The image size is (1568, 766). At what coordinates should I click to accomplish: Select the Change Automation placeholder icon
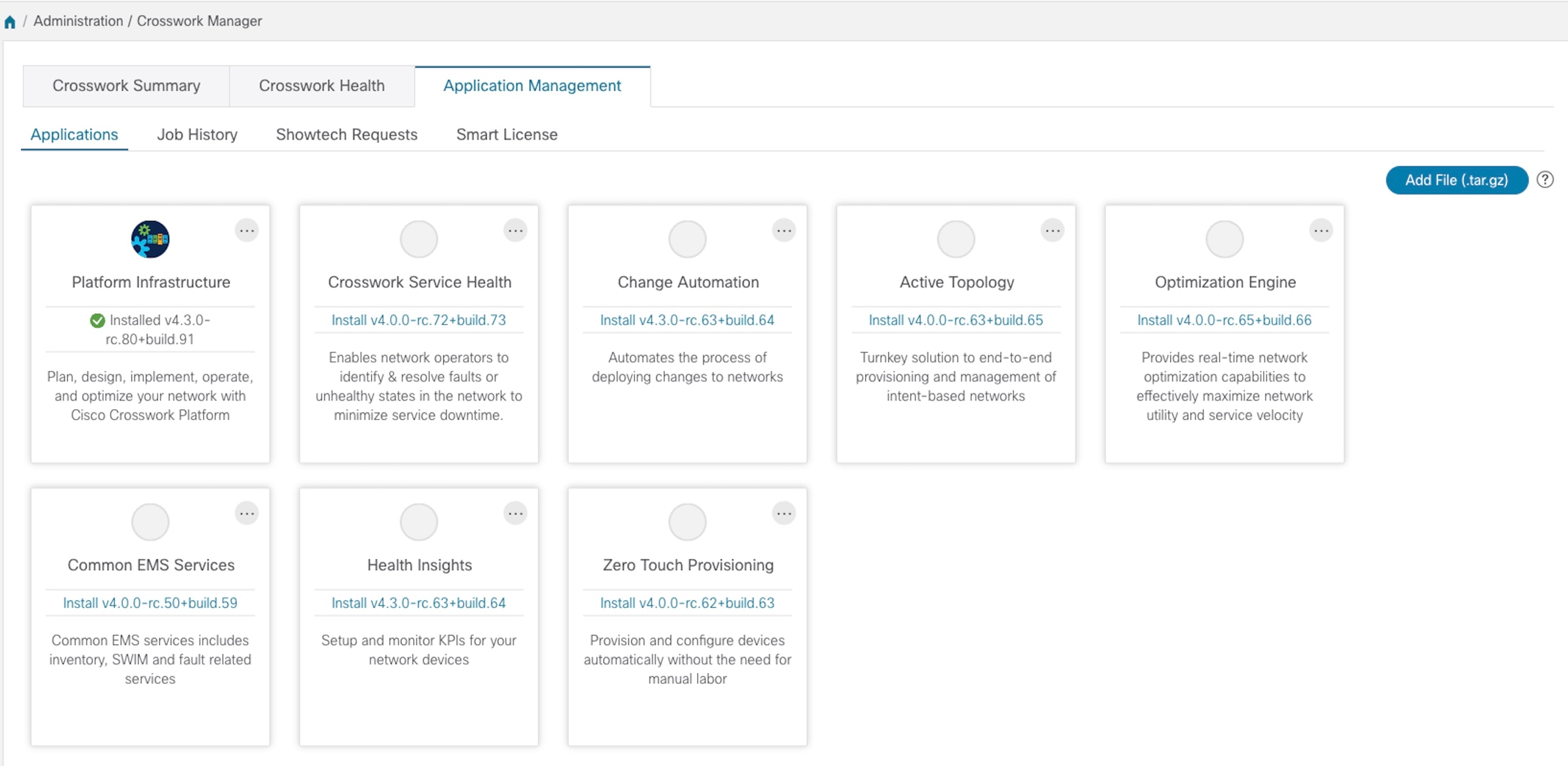coord(687,239)
